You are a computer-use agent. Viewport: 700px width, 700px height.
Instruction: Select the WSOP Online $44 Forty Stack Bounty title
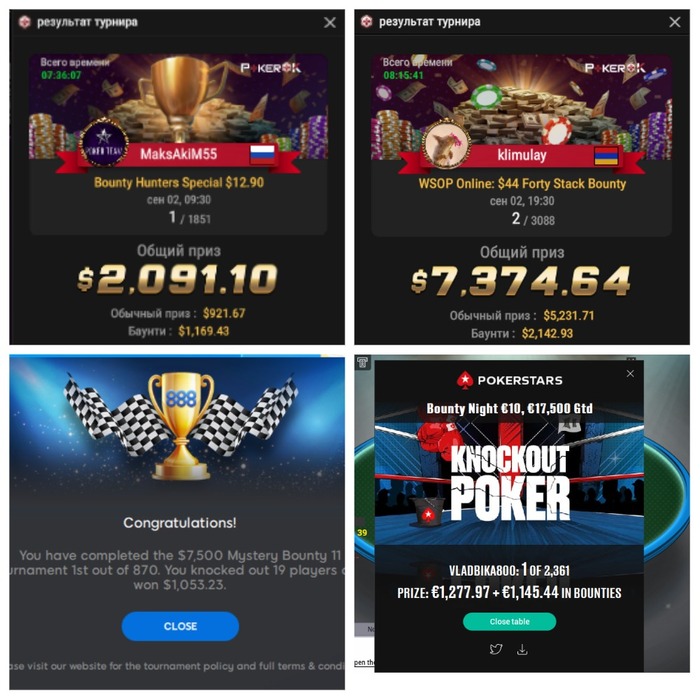click(522, 183)
